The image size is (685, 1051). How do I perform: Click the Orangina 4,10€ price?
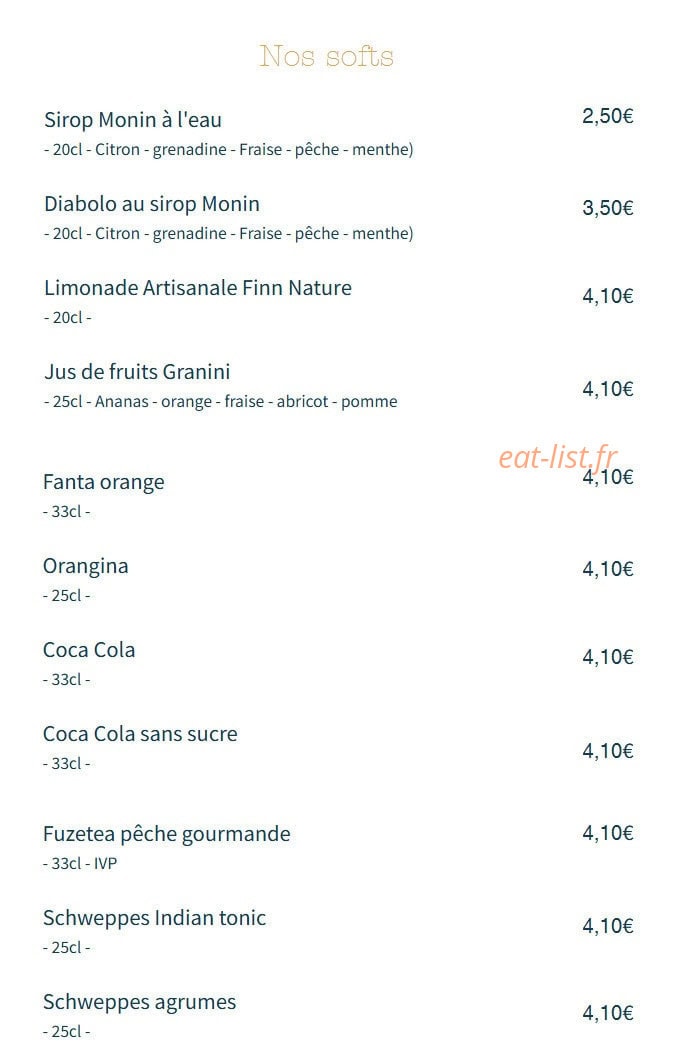point(607,569)
